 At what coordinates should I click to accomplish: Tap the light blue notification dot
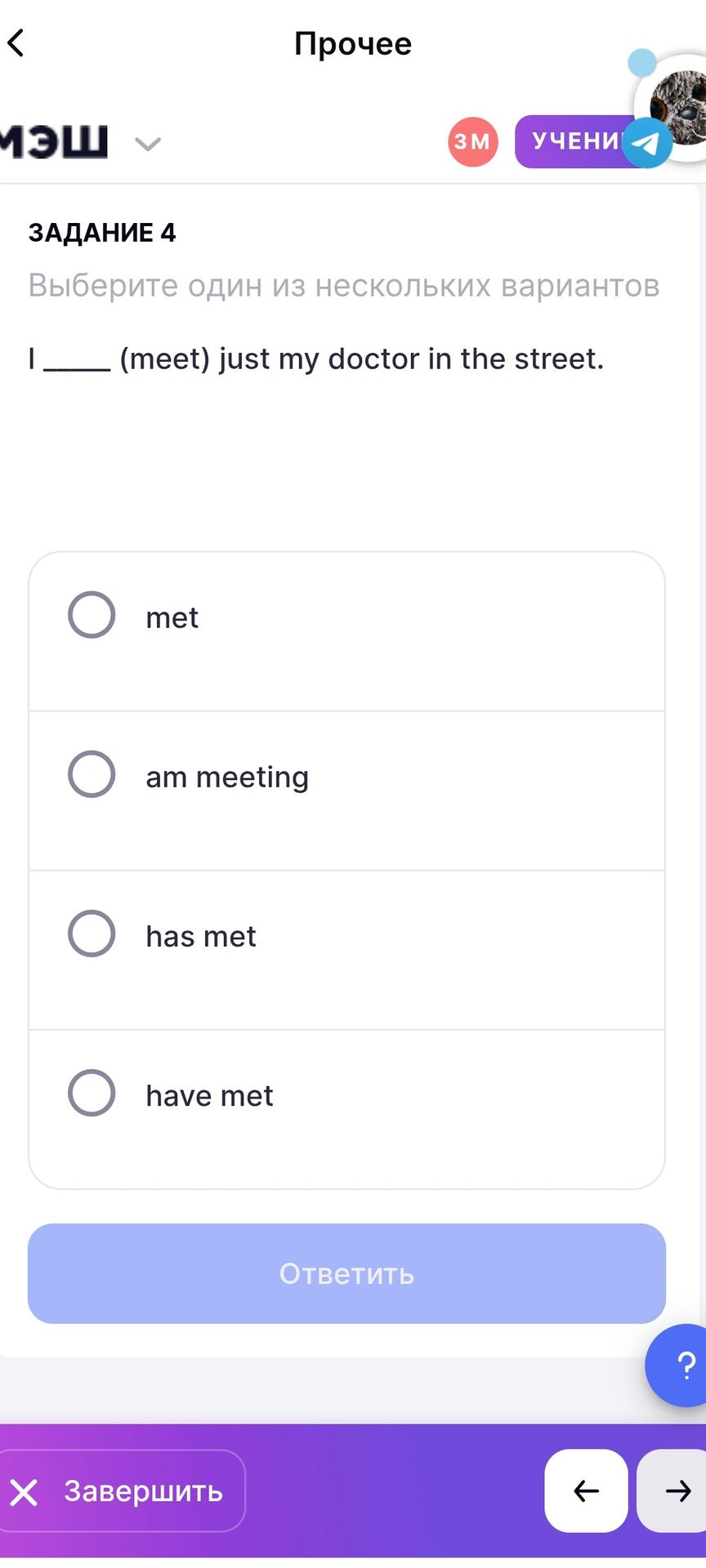click(x=642, y=62)
